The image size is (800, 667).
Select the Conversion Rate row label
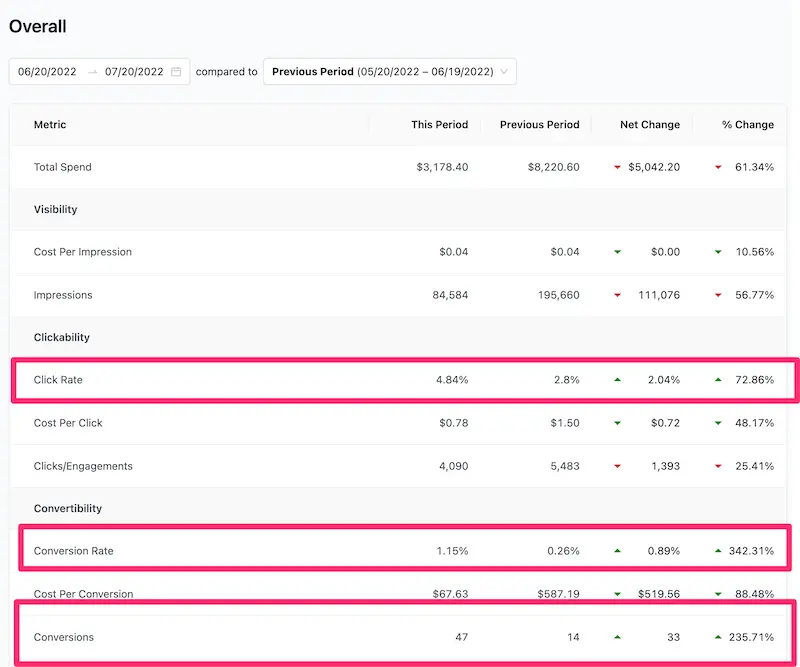73,551
